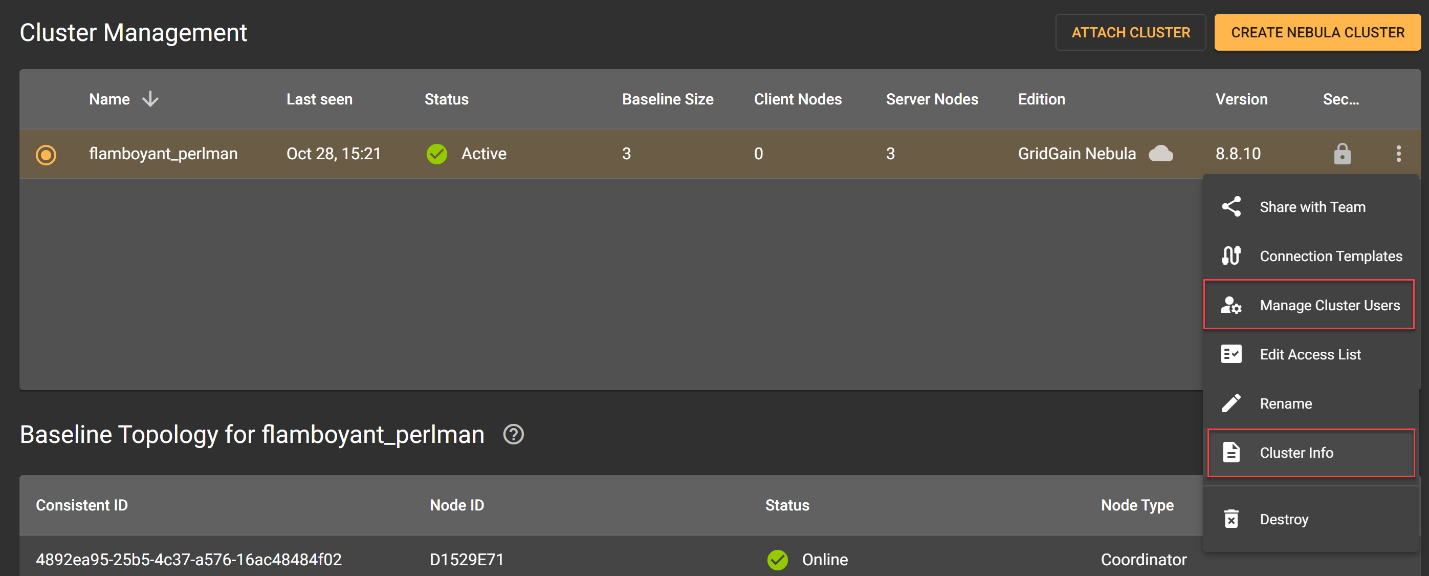This screenshot has width=1429, height=576.
Task: Click the Cluster Info document icon
Action: point(1232,452)
